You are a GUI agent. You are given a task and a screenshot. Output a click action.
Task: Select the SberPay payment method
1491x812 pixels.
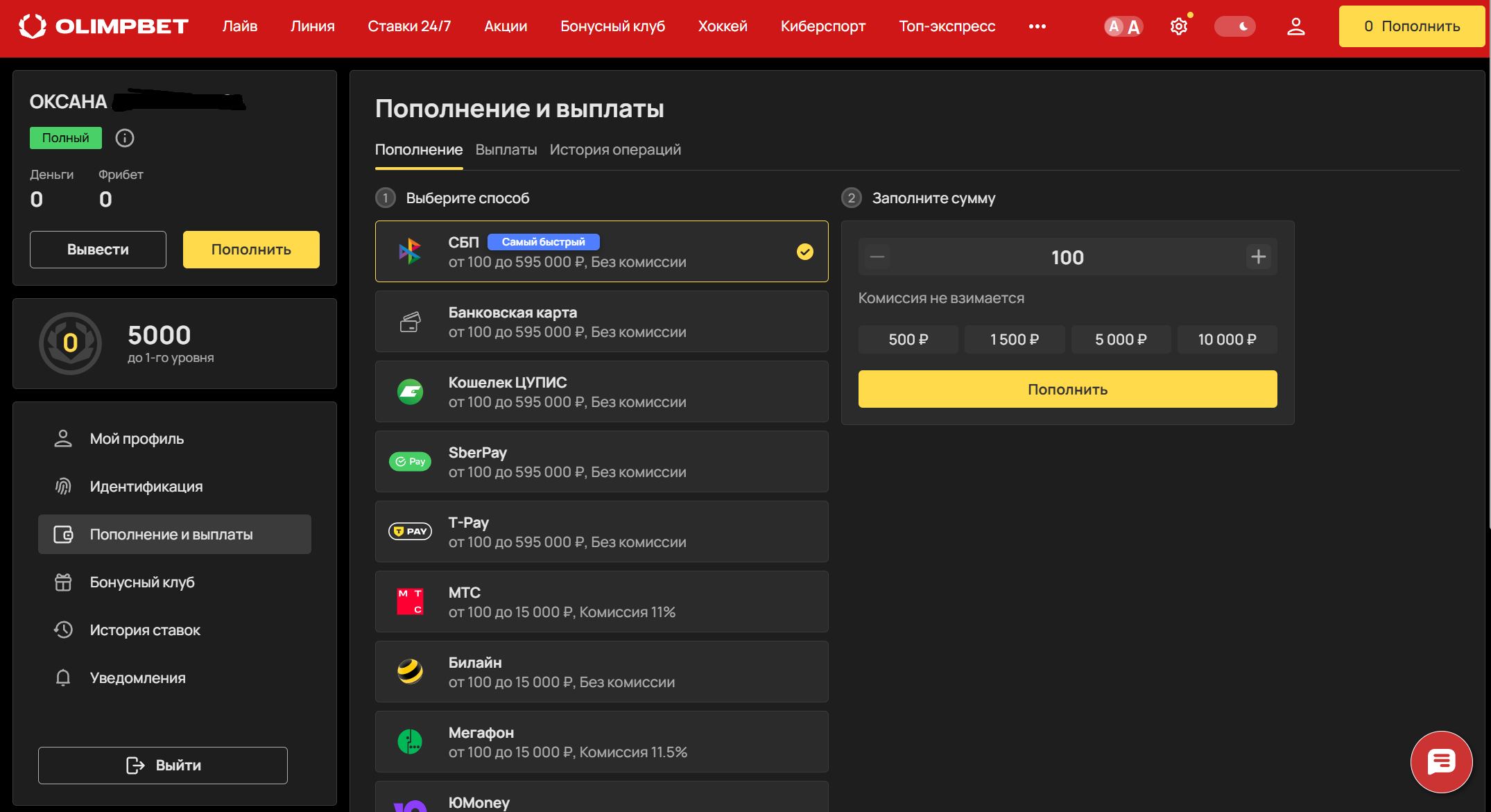click(x=602, y=462)
